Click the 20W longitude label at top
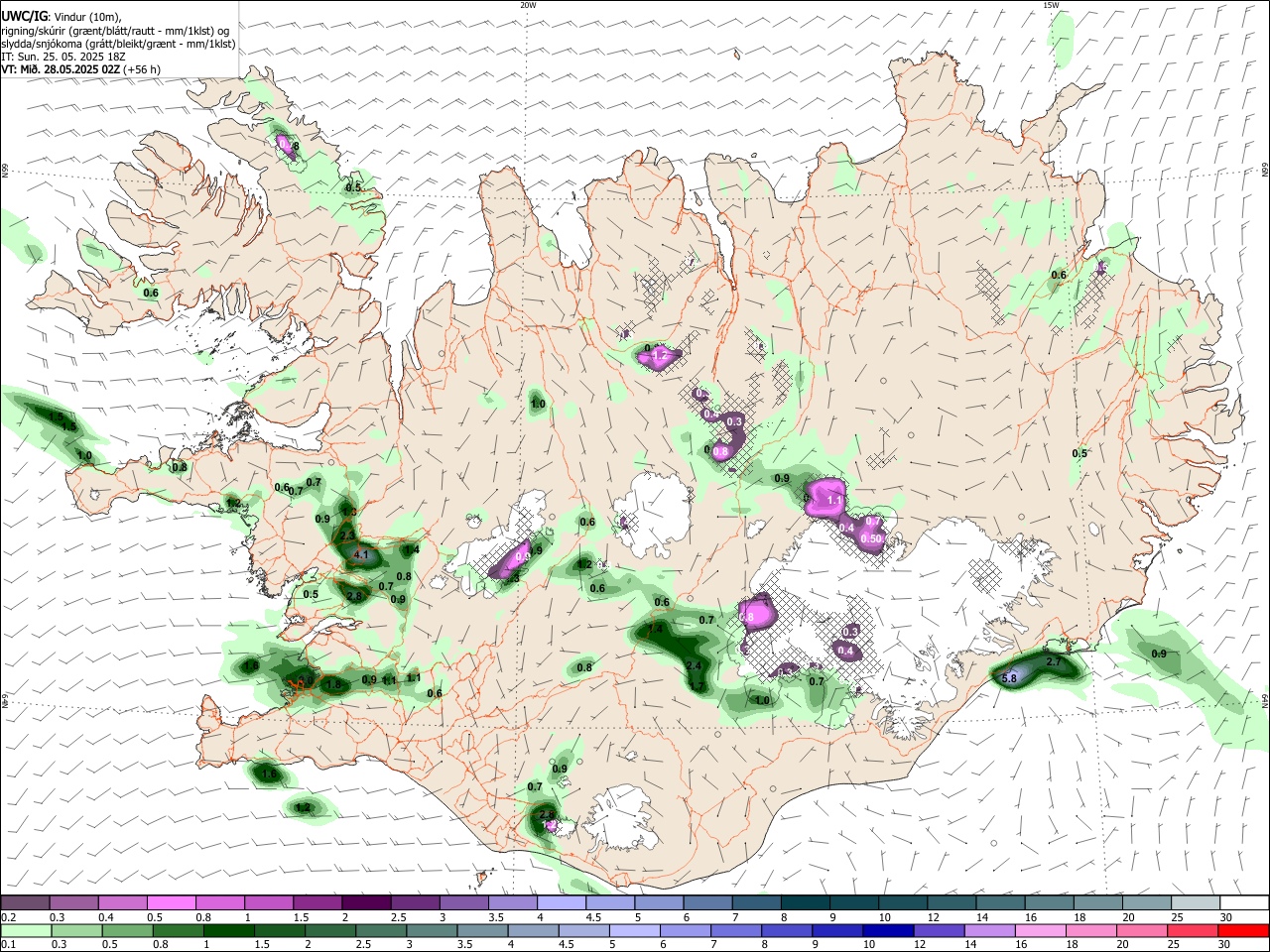1270x952 pixels. tap(529, 5)
